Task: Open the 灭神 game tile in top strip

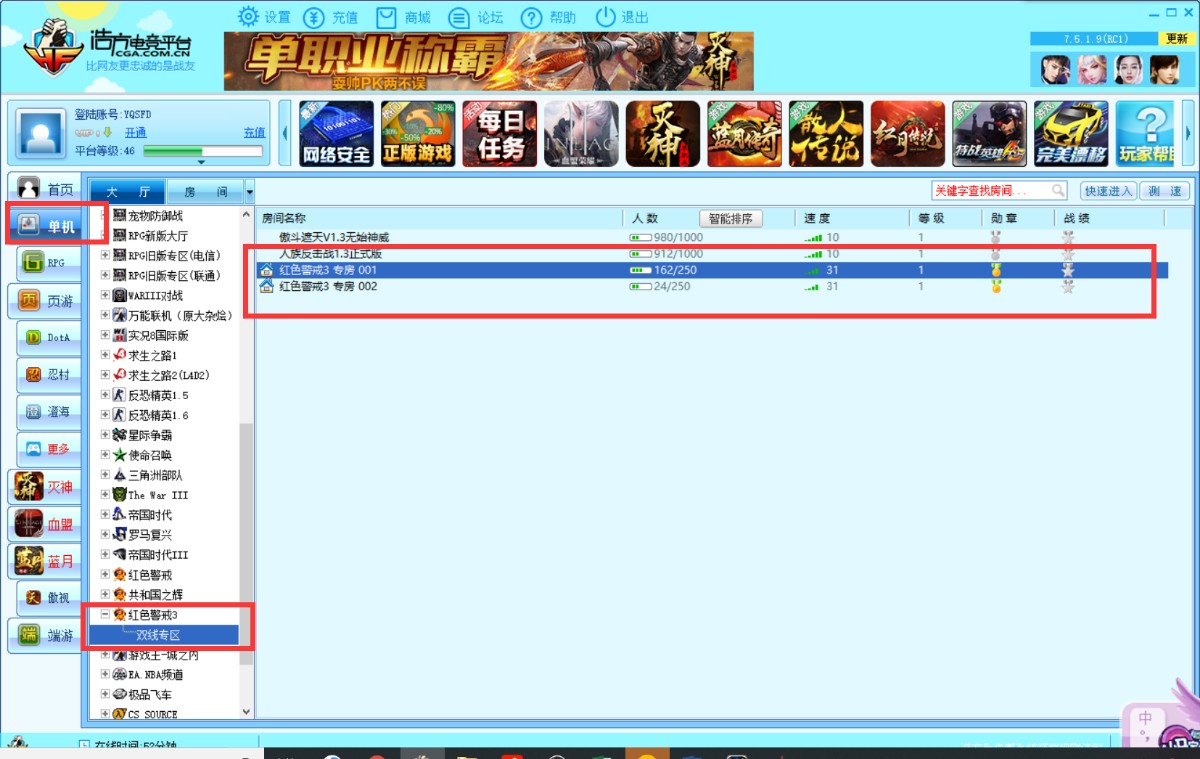Action: (663, 133)
